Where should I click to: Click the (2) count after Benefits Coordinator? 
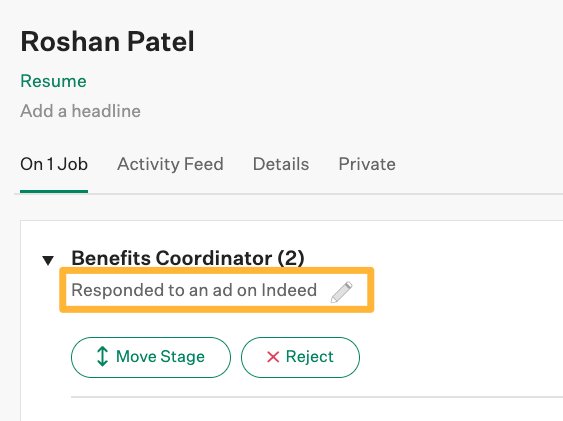coord(291,258)
